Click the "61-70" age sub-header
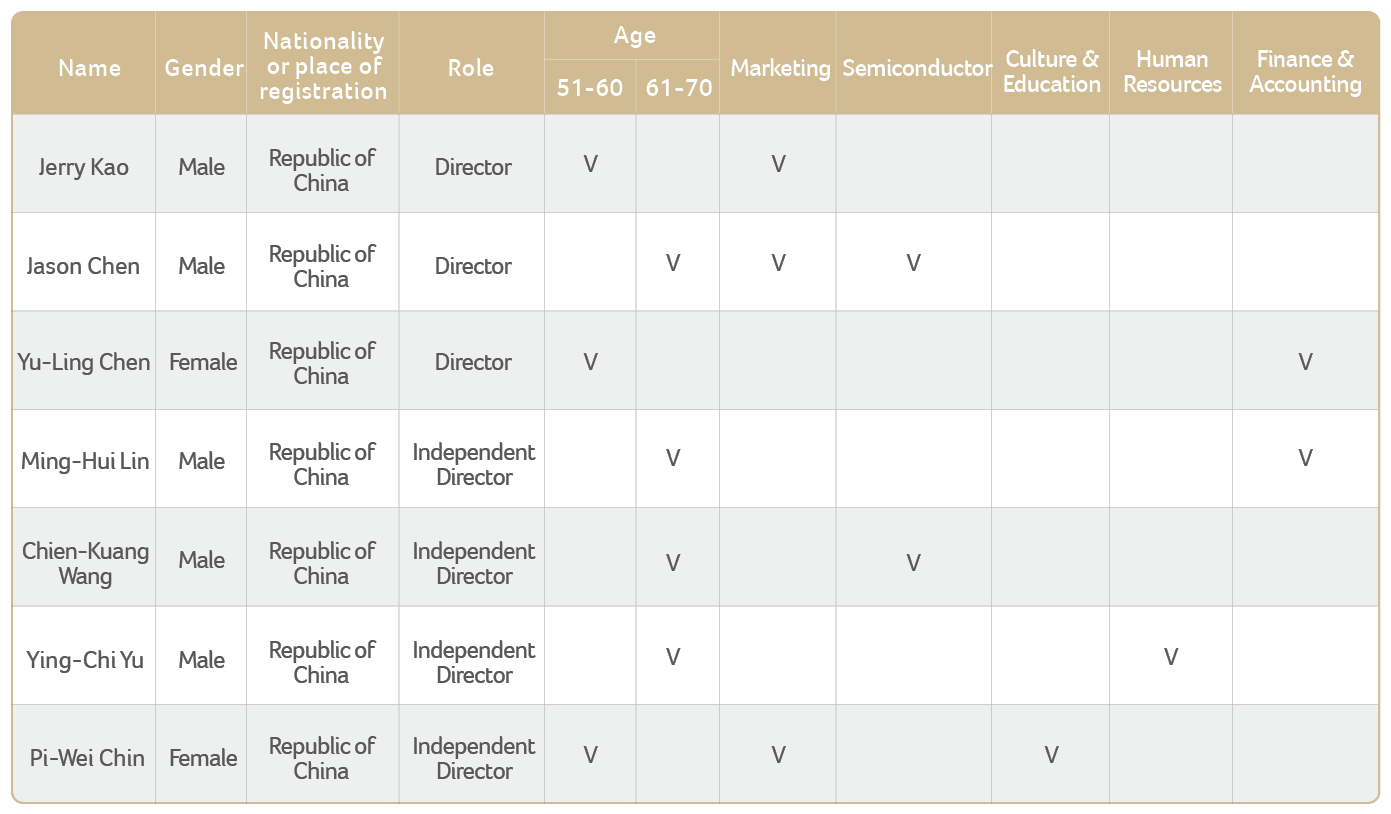 (678, 88)
